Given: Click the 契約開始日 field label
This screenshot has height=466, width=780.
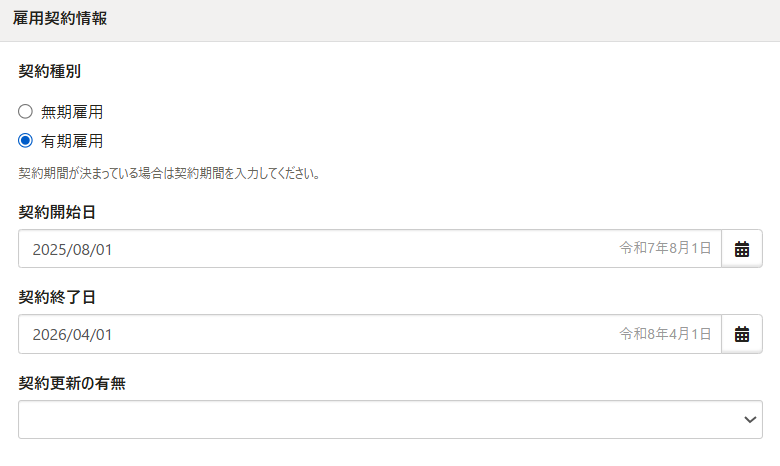Looking at the screenshot, I should point(57,212).
